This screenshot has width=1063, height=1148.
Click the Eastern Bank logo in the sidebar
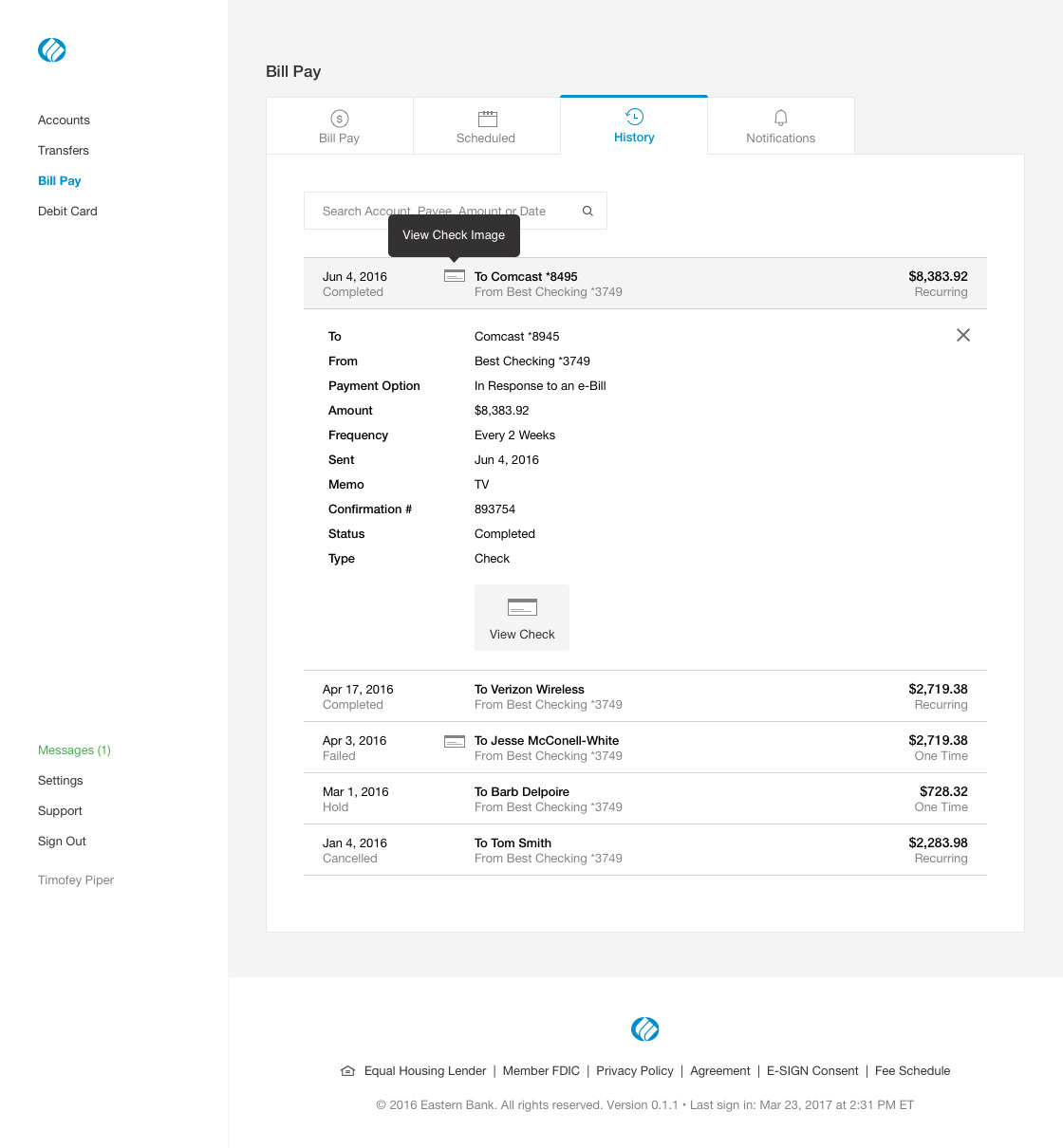click(x=51, y=50)
